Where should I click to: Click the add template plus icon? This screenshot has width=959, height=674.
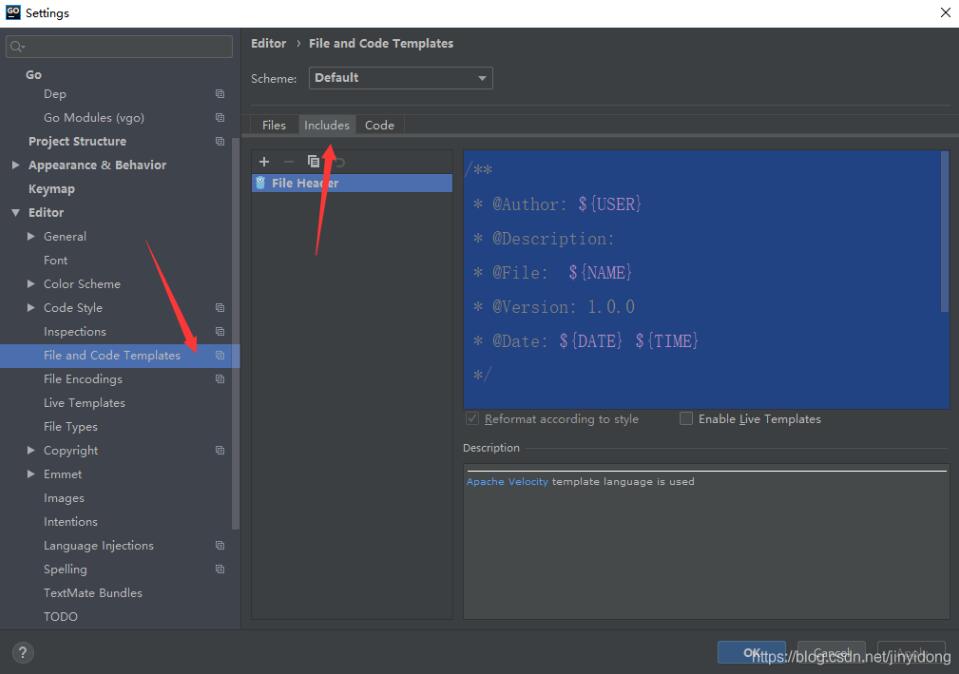coord(264,161)
